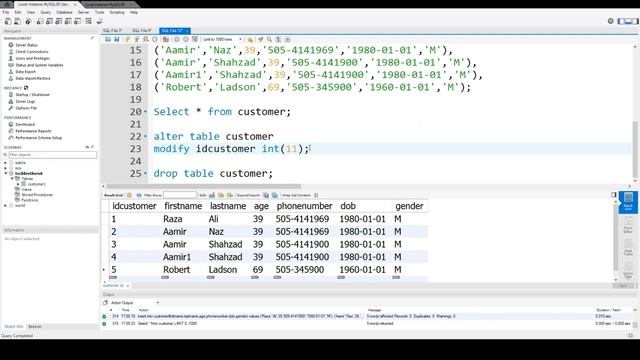Open the Limit to 1000 rows dropdown
This screenshot has height=360, width=640.
[x=222, y=40]
